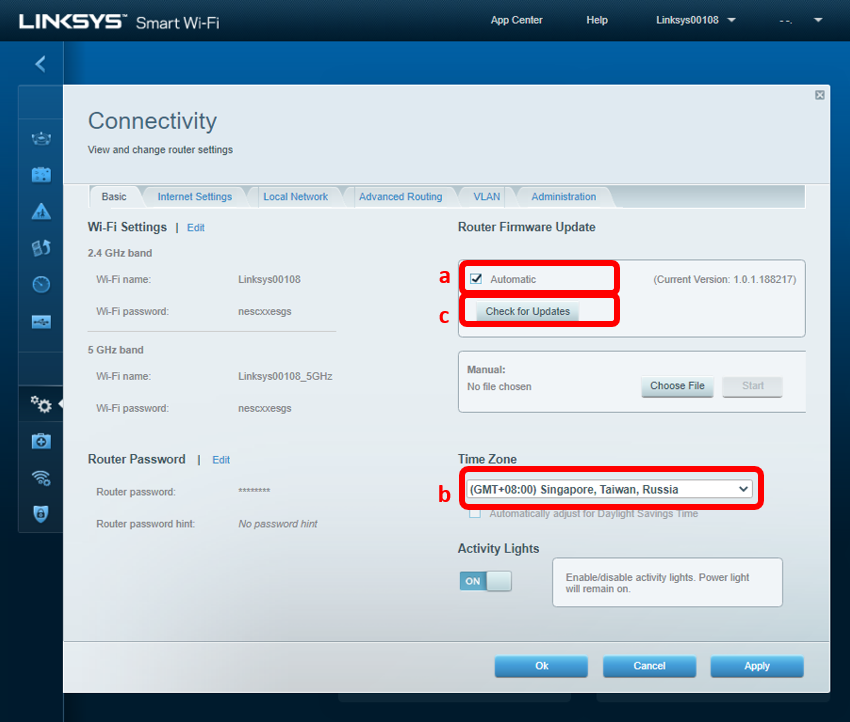Toggle Activity Lights ON switch

pos(486,581)
